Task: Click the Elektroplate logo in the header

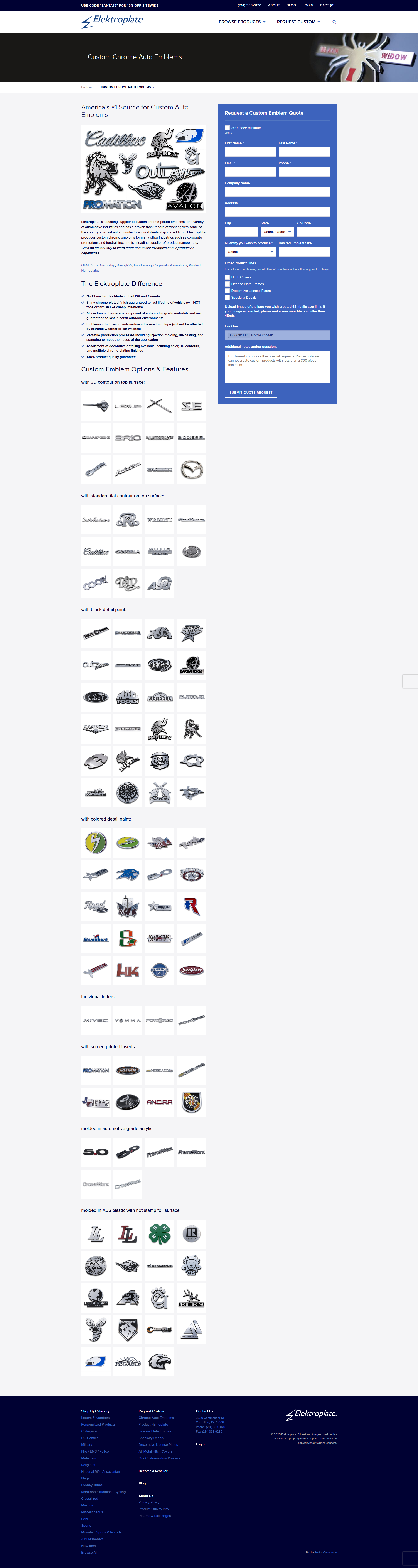Action: coord(113,21)
